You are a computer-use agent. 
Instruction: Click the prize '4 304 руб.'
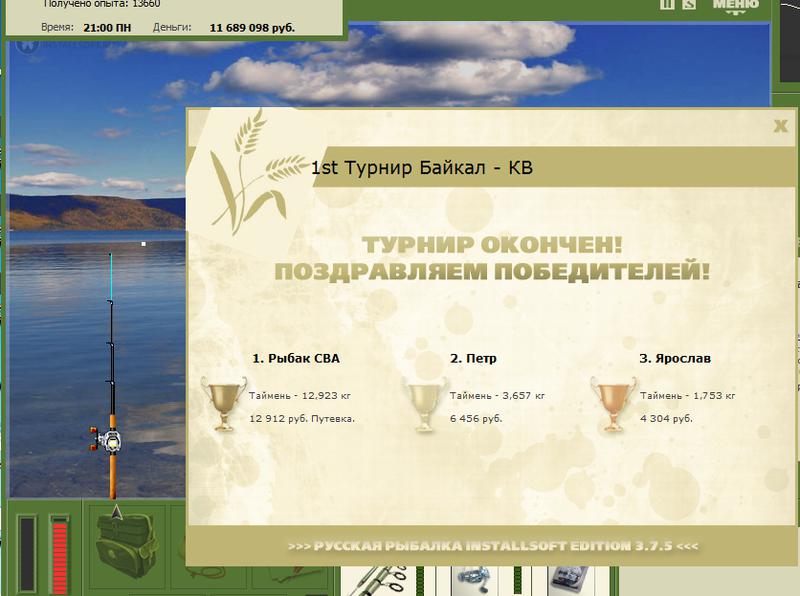pyautogui.click(x=666, y=419)
